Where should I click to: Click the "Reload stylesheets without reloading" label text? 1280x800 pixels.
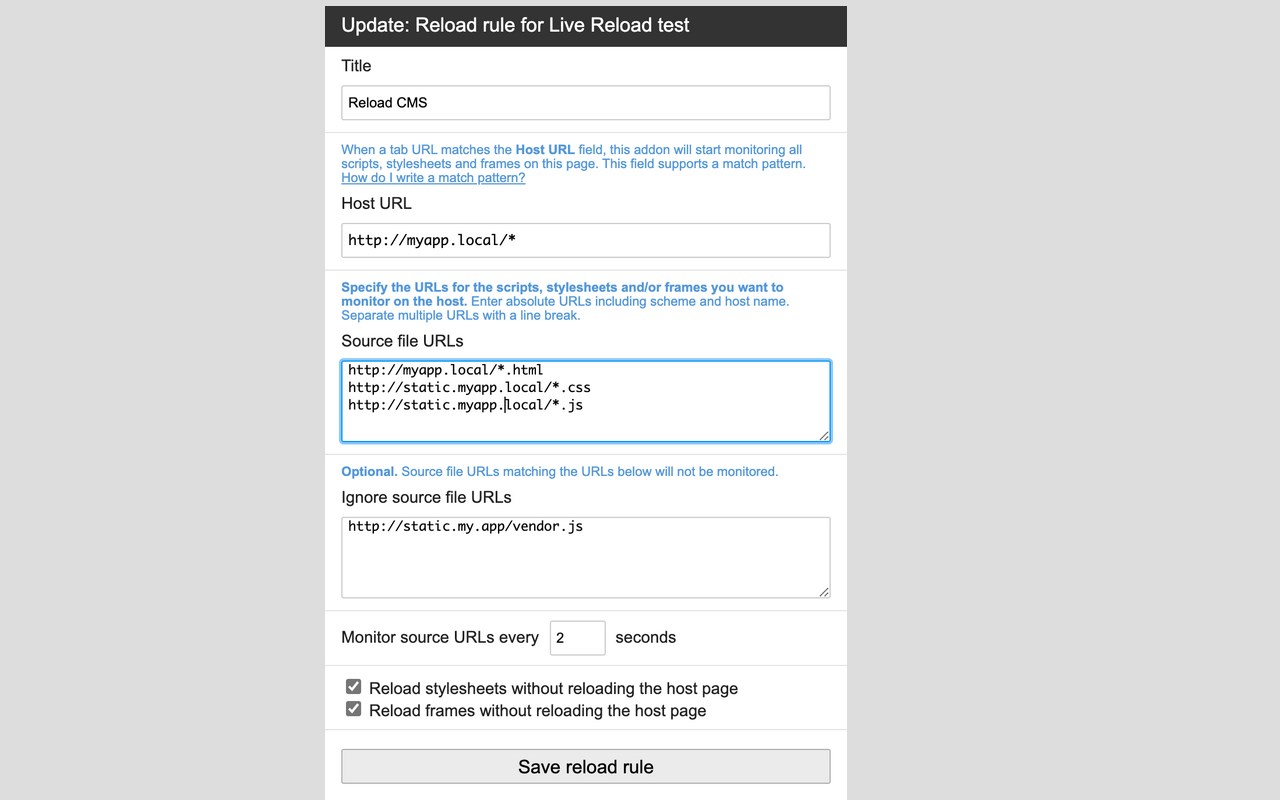click(x=553, y=689)
